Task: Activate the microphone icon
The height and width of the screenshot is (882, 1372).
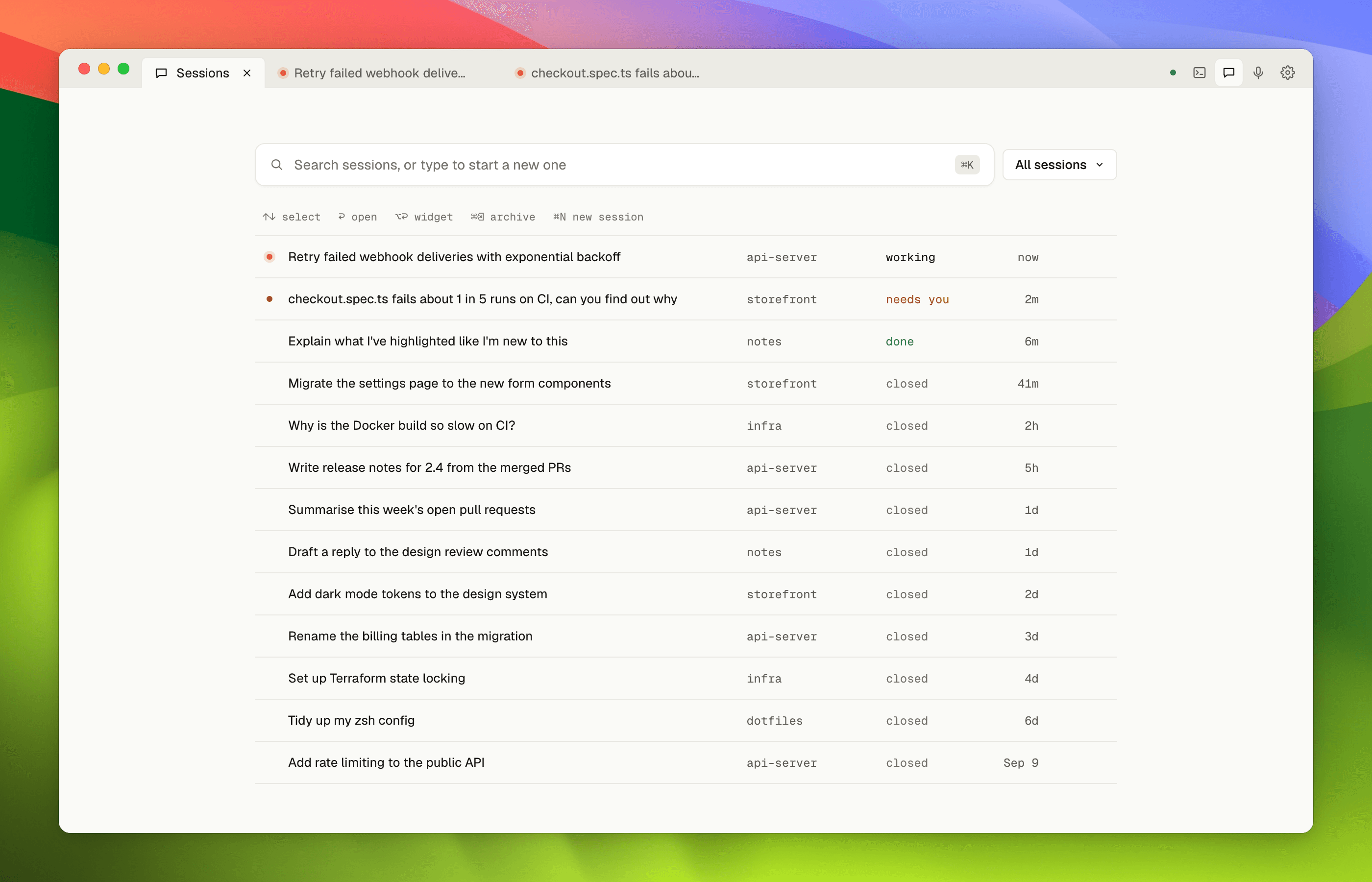Action: (x=1258, y=73)
